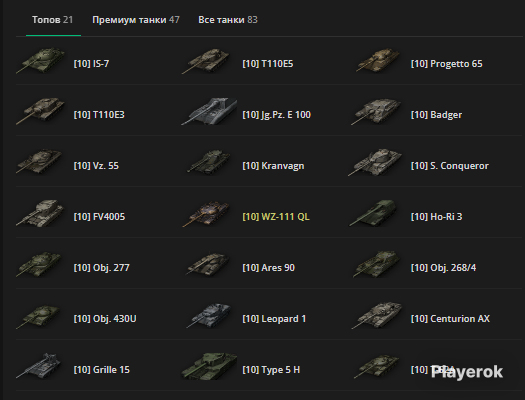Open the Все танки tab
525x400 pixels.
point(228,20)
